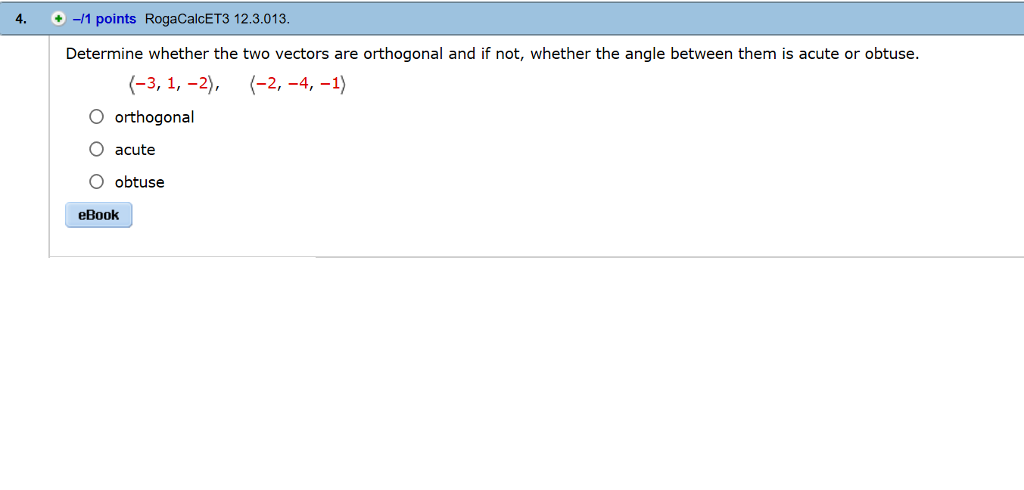Expand the green plus icon beside points
Viewport: 1024px width, 490px height.
pyautogui.click(x=59, y=19)
